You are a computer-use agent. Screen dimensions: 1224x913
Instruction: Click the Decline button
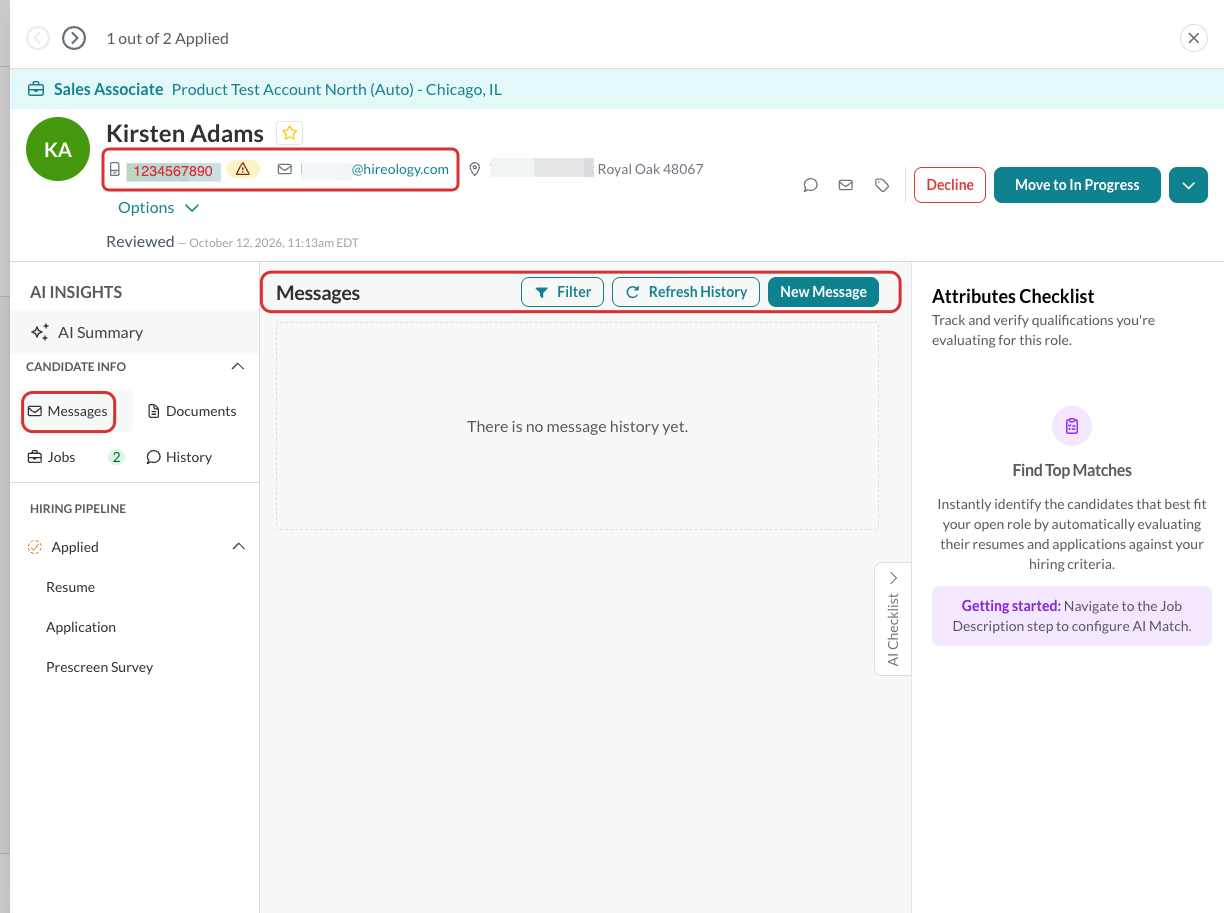950,185
